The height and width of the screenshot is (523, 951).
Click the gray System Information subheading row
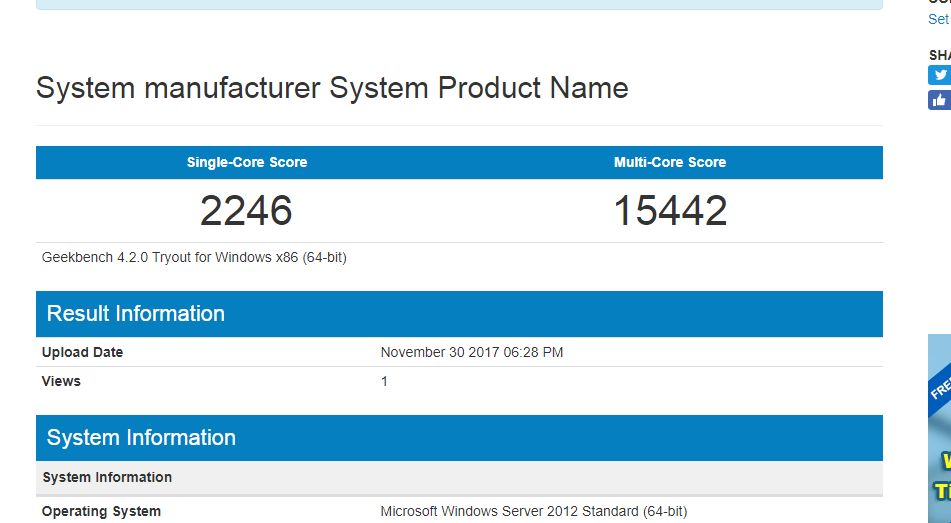point(107,477)
